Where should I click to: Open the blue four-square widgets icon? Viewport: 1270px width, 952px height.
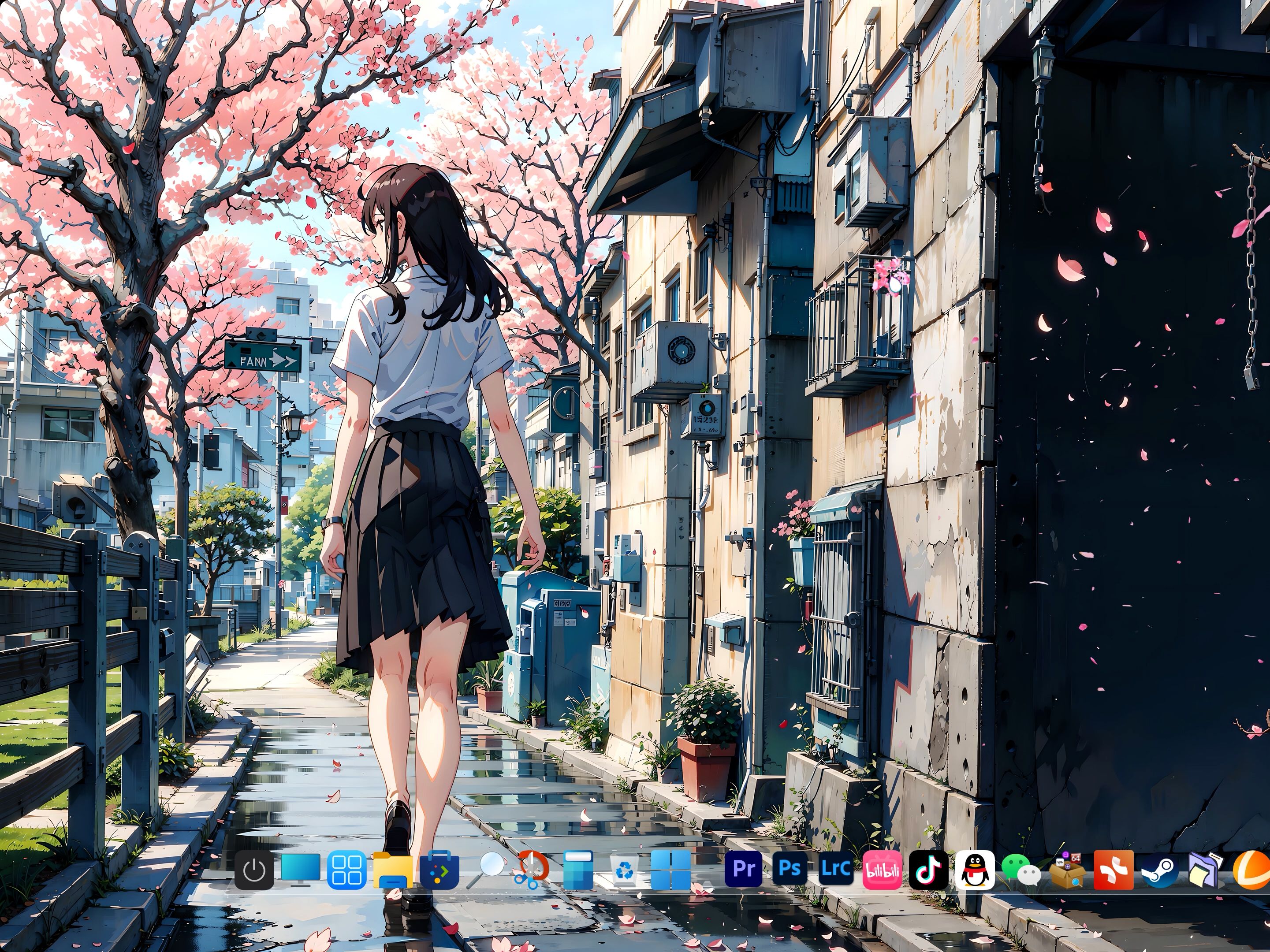347,870
